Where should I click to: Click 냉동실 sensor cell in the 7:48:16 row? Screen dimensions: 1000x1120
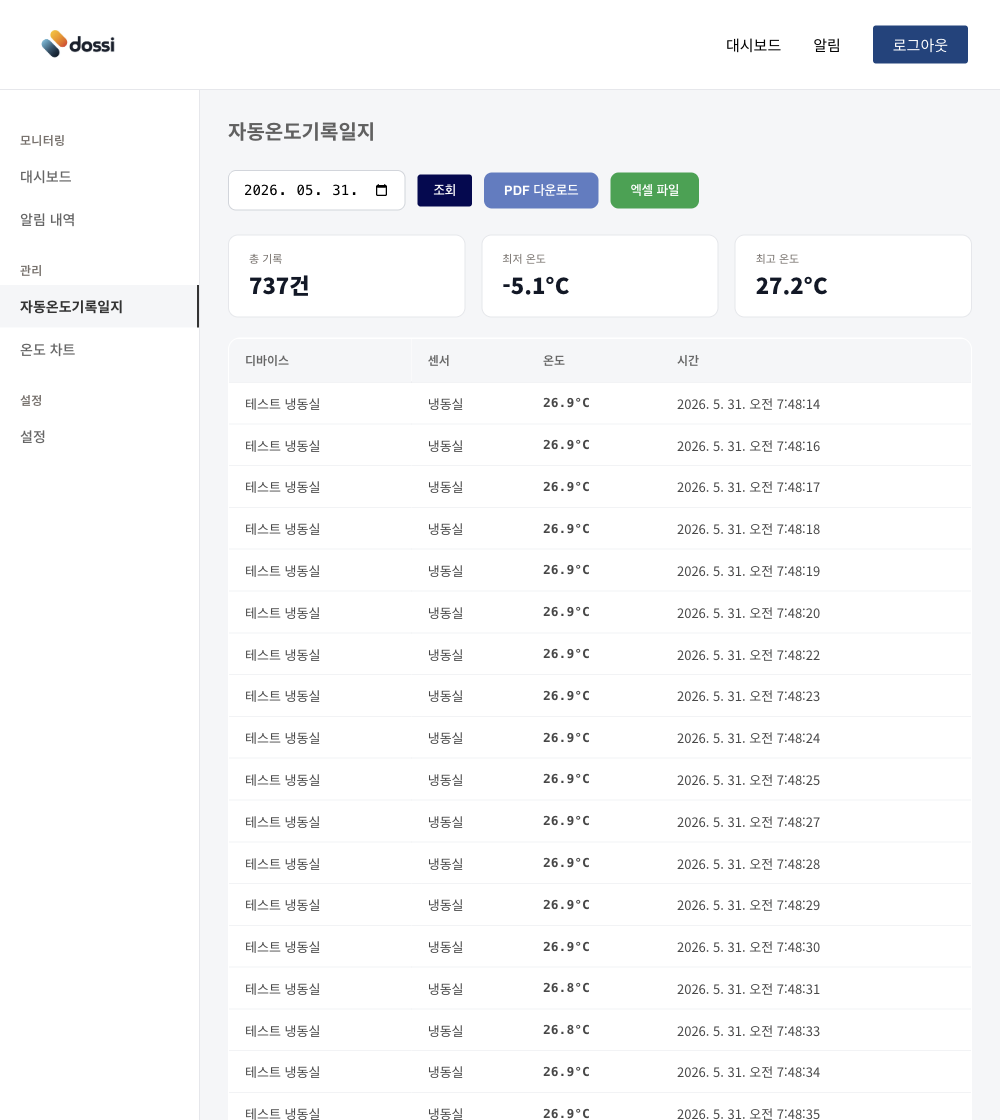click(x=446, y=446)
